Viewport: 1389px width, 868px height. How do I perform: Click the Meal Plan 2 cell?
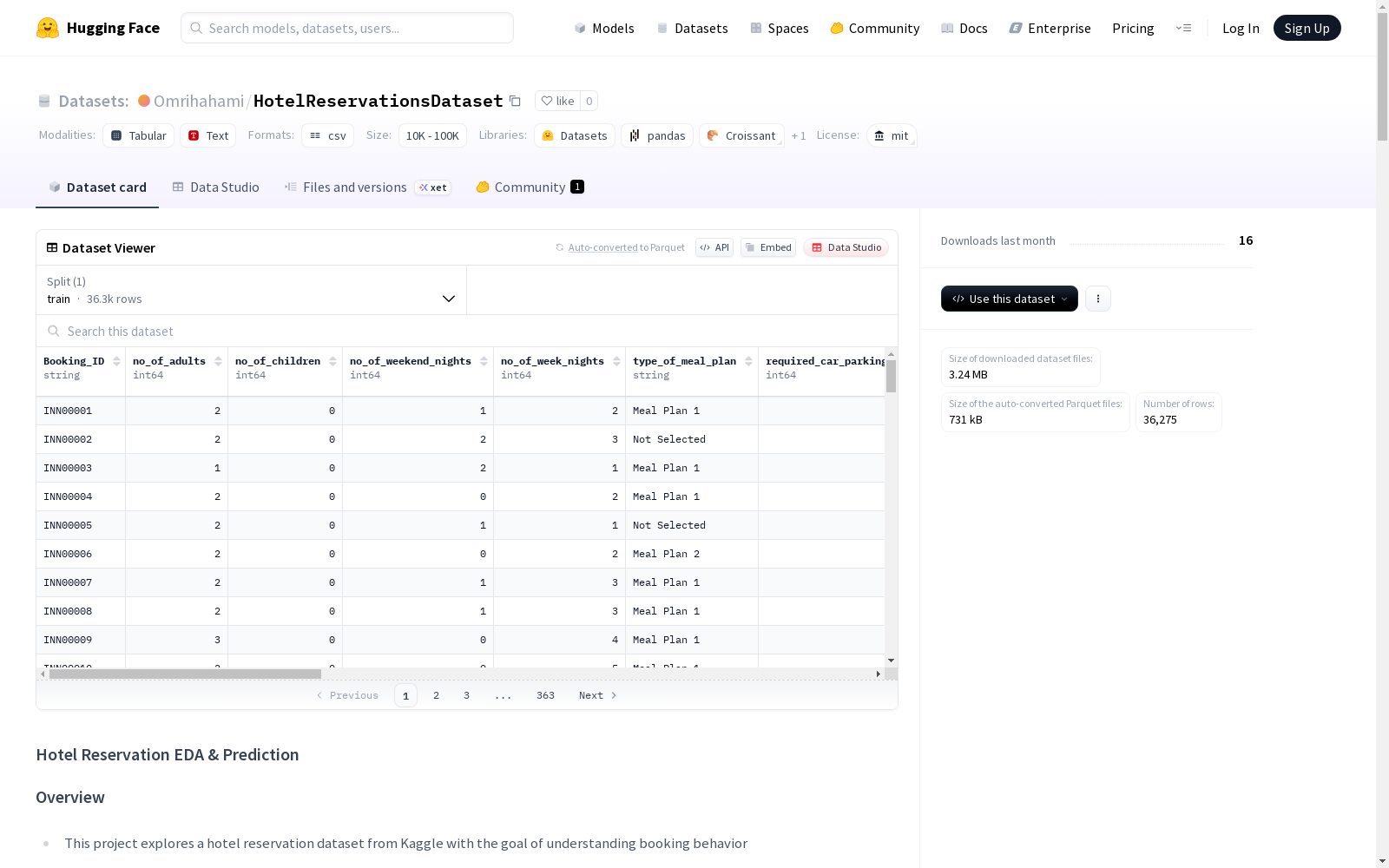click(x=691, y=554)
